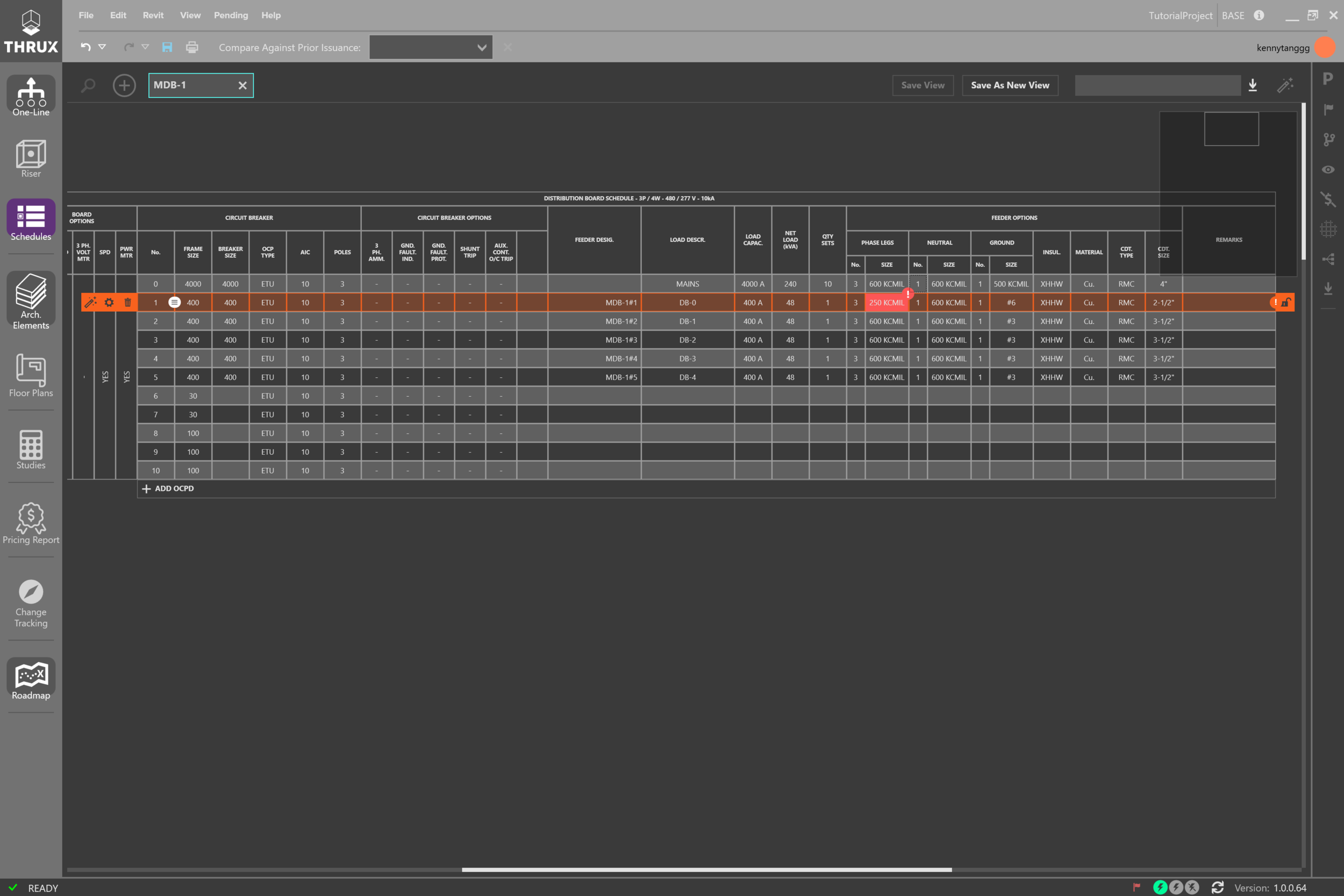This screenshot has height=896, width=1344.
Task: Open the One-Line diagram view
Action: point(31,96)
